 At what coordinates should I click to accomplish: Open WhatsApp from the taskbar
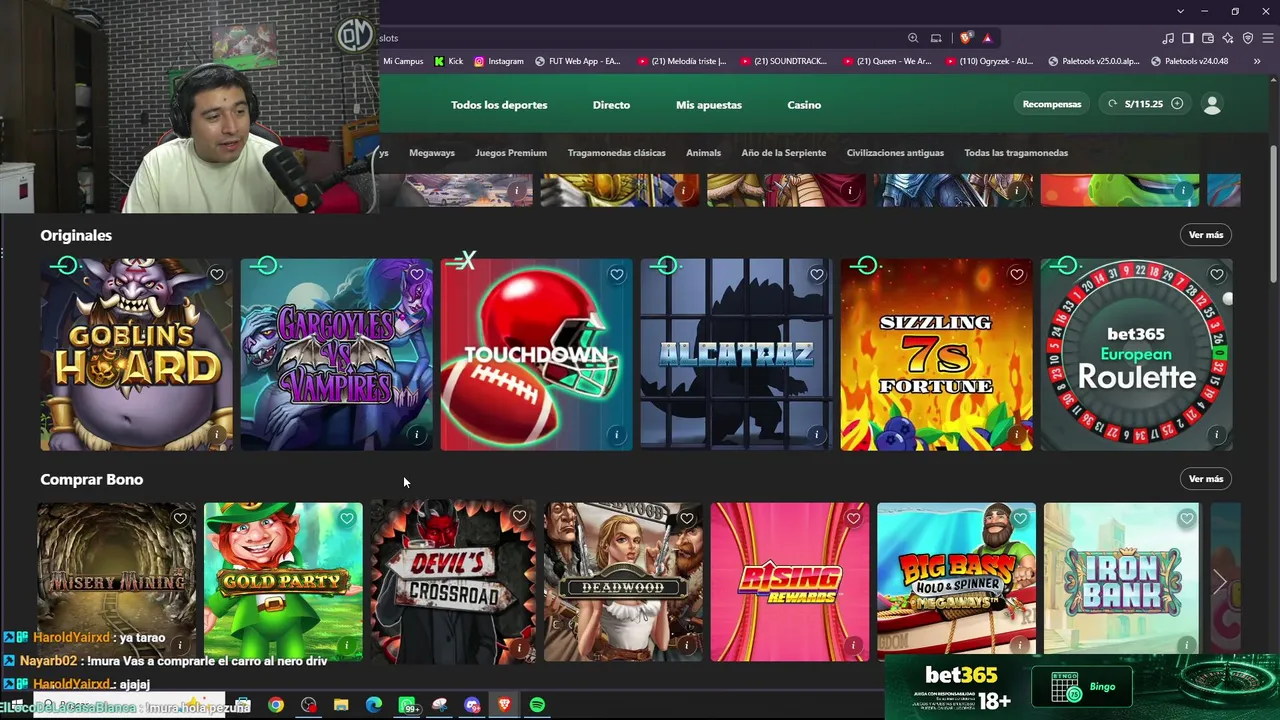(407, 705)
